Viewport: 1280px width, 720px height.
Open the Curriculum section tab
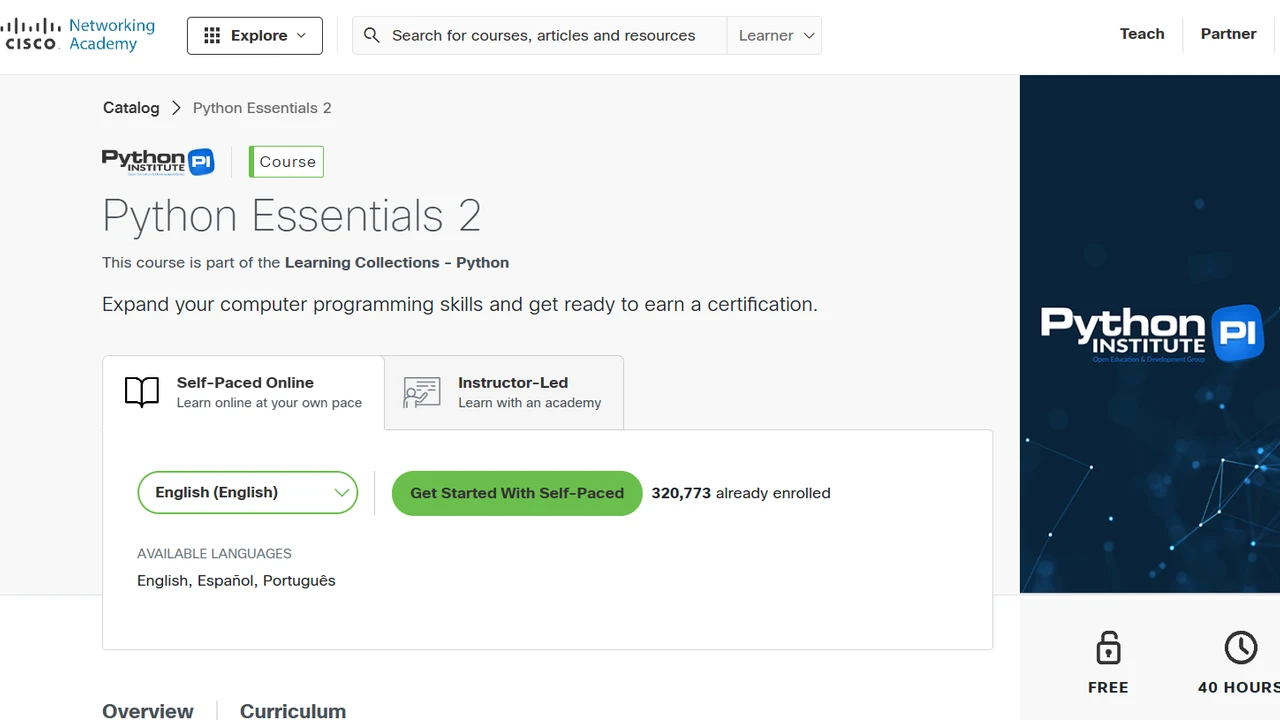(x=293, y=710)
